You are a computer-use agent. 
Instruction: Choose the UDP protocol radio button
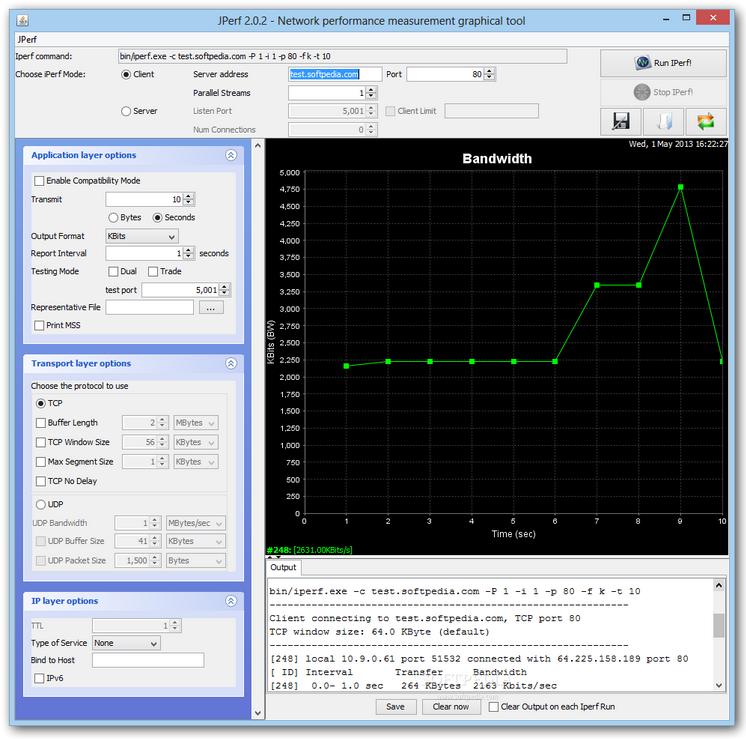point(41,504)
